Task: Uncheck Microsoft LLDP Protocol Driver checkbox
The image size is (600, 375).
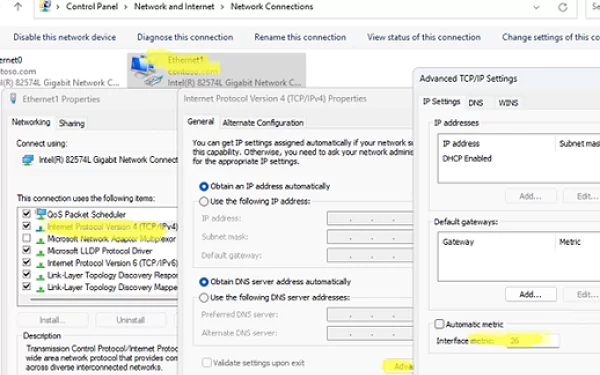Action: click(26, 250)
